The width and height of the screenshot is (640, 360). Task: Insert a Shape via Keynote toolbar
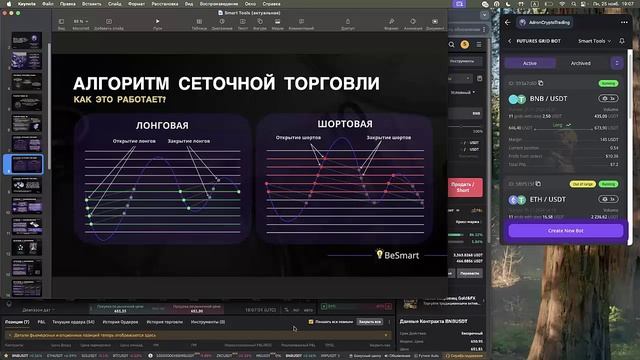click(260, 21)
